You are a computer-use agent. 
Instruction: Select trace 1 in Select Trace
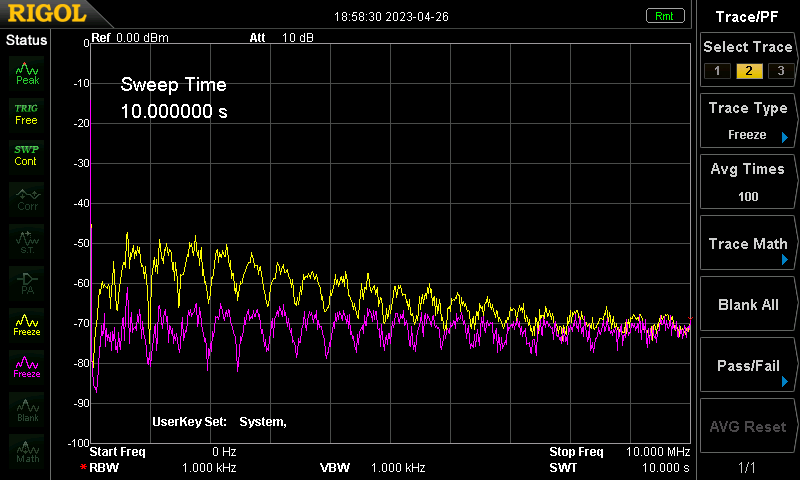[717, 71]
